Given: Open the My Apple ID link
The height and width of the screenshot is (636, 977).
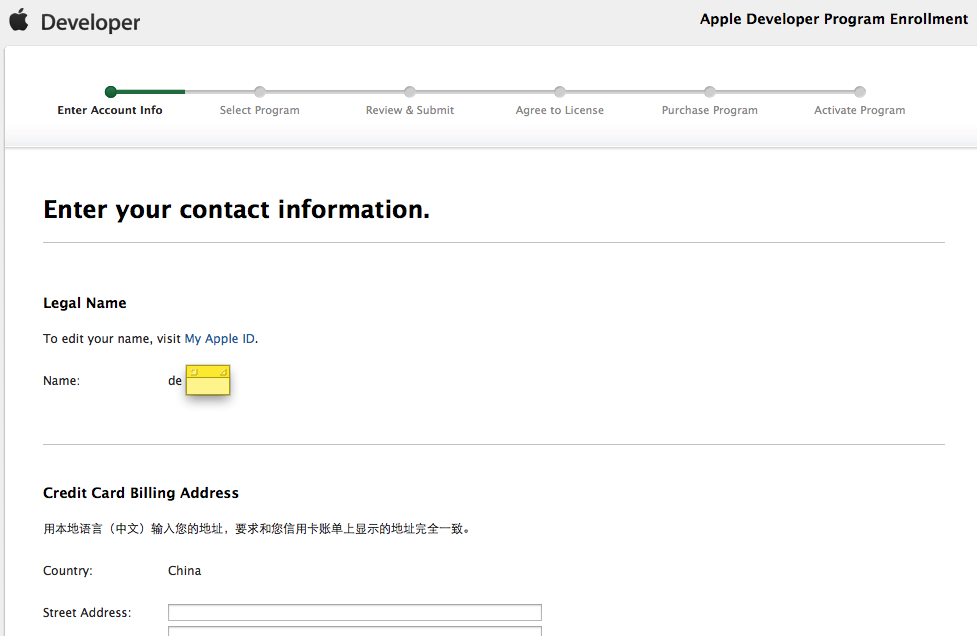Looking at the screenshot, I should point(220,339).
